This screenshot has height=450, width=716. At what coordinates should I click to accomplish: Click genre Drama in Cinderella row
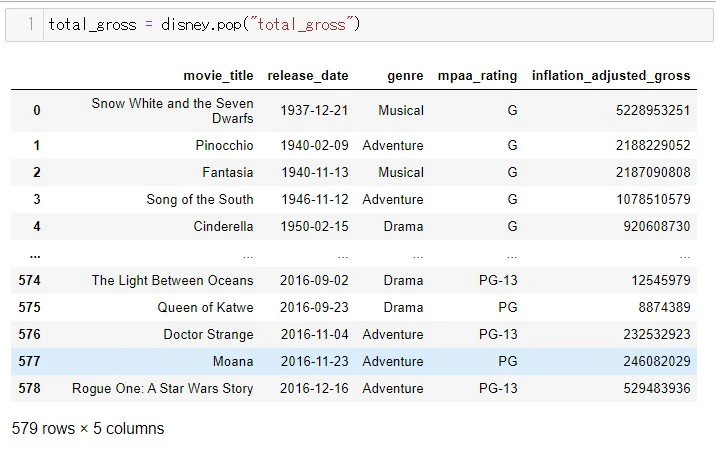403,226
